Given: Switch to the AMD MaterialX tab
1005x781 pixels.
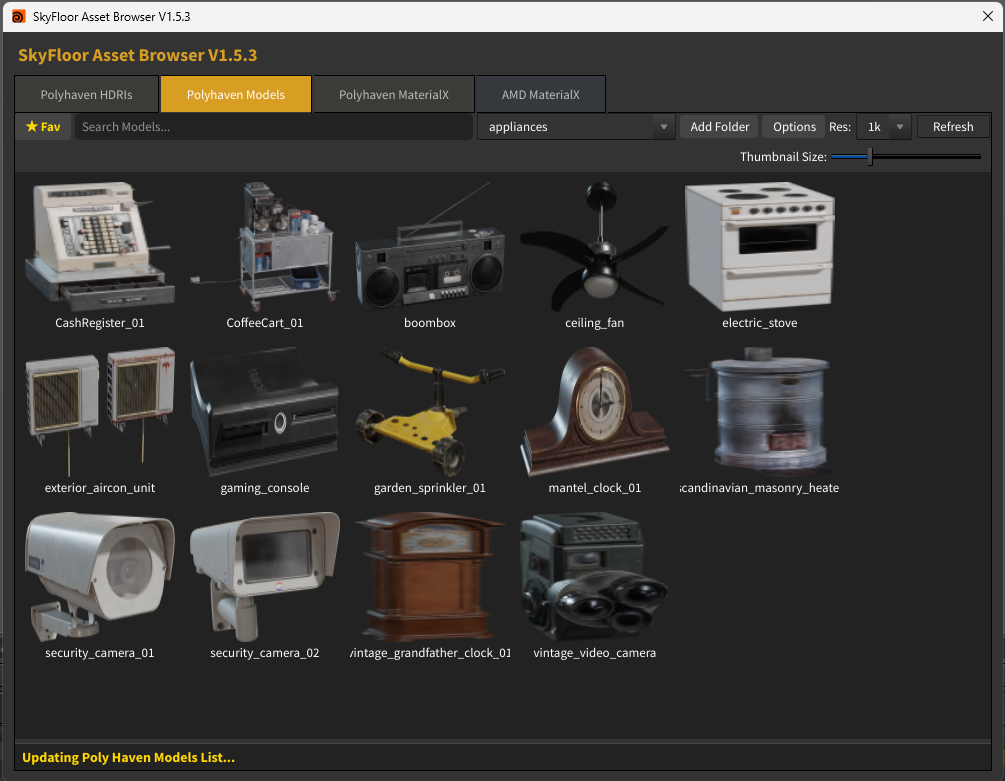Looking at the screenshot, I should pyautogui.click(x=540, y=94).
